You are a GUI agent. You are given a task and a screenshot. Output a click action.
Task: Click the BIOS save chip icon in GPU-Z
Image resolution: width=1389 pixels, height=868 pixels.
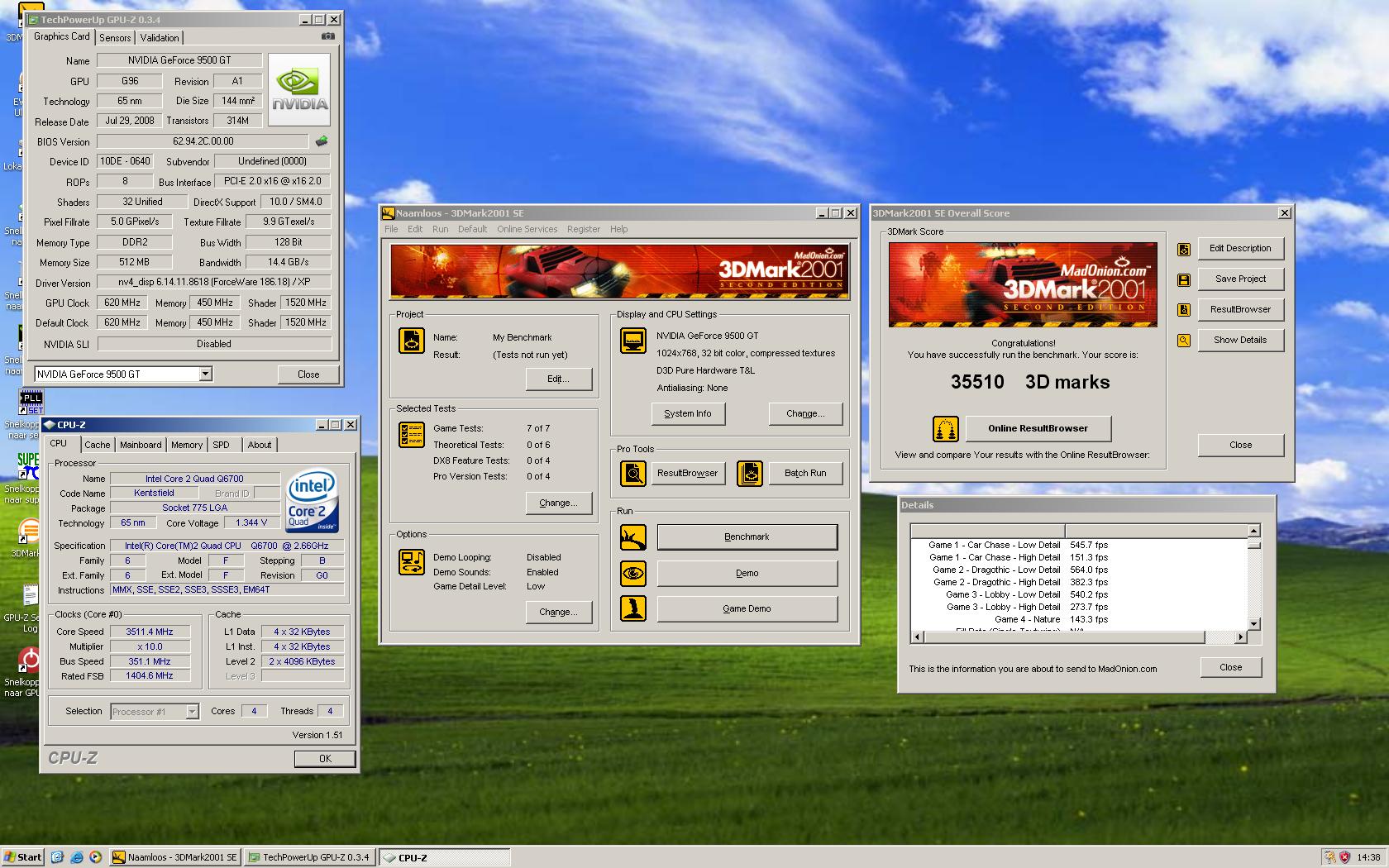(322, 141)
